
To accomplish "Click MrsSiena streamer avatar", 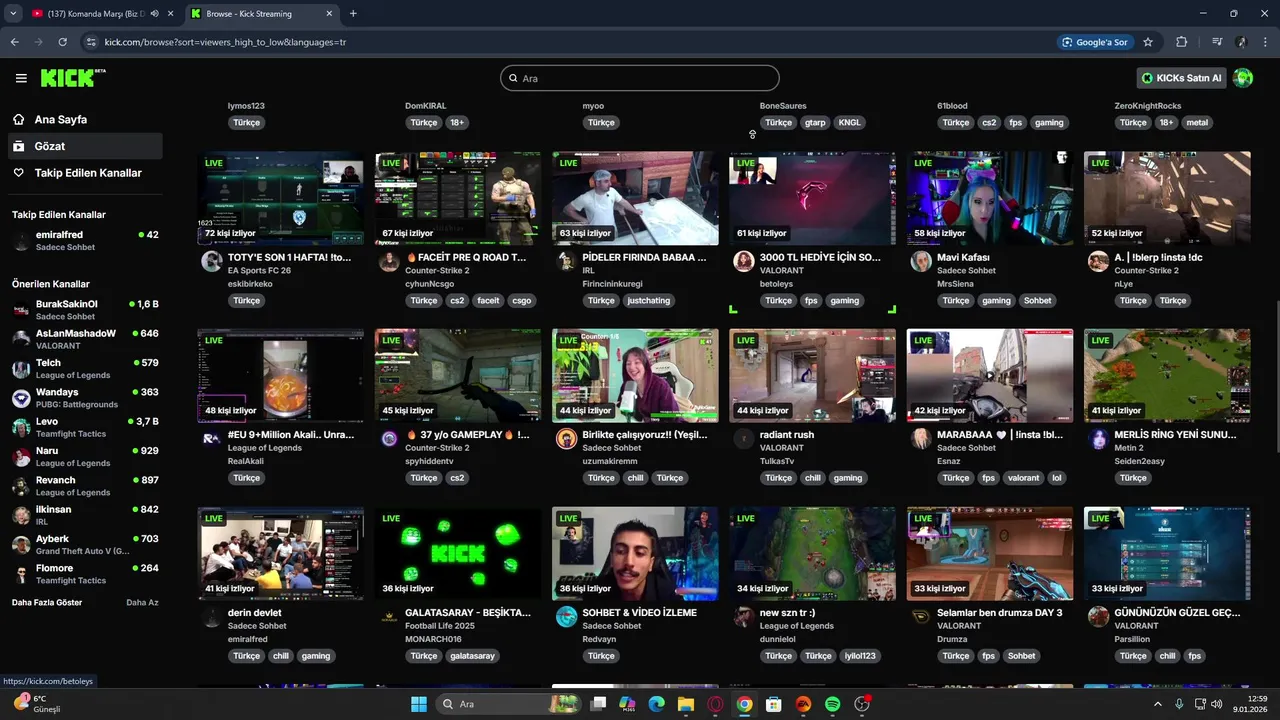I will [921, 262].
